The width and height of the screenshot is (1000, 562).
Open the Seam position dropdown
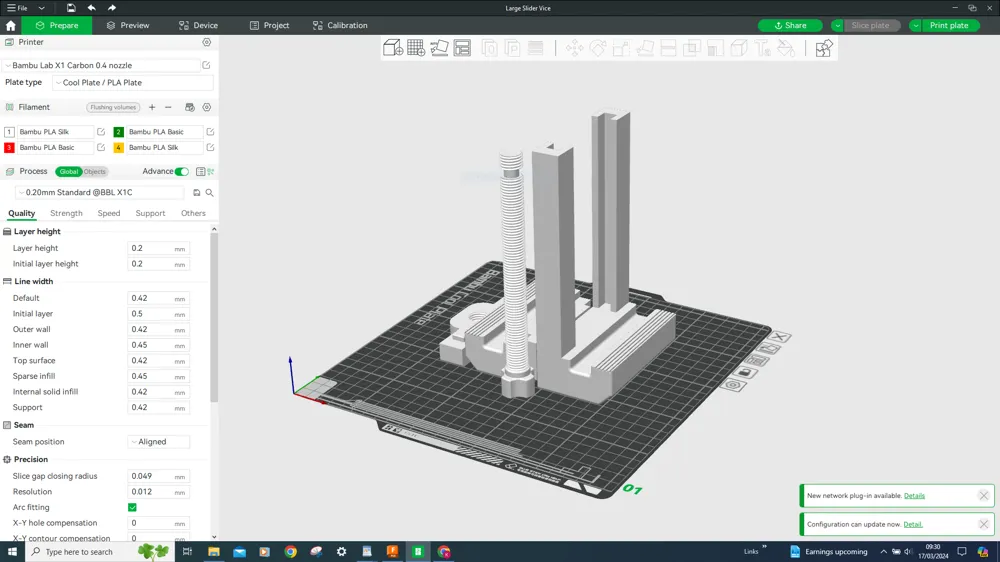[x=158, y=442]
